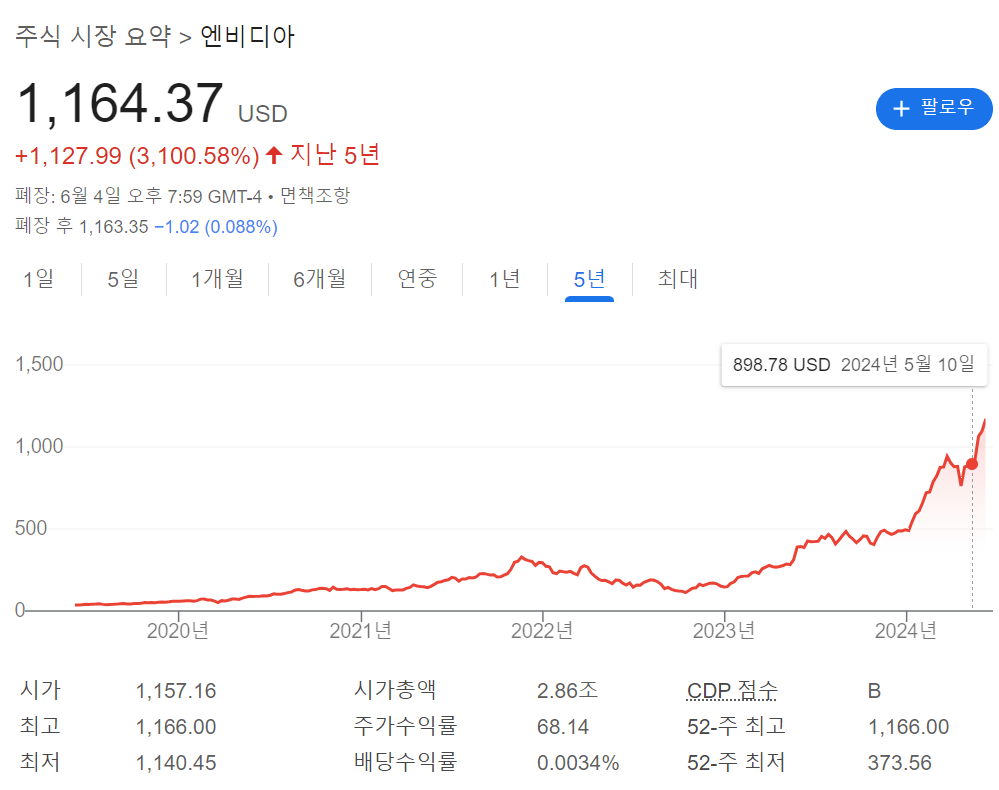
Task: Click the 2024년 axis label
Action: pos(905,631)
